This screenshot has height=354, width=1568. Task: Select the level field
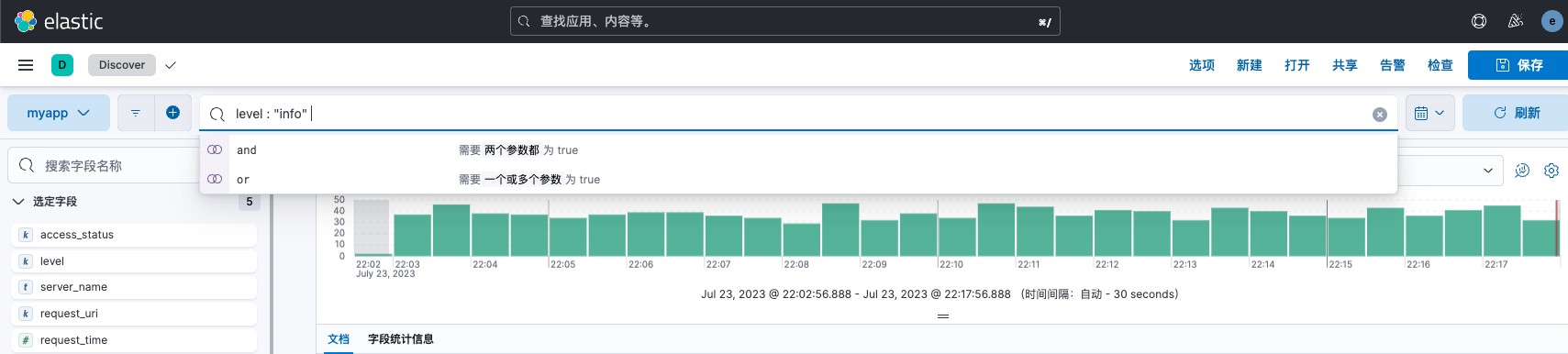tap(135, 261)
